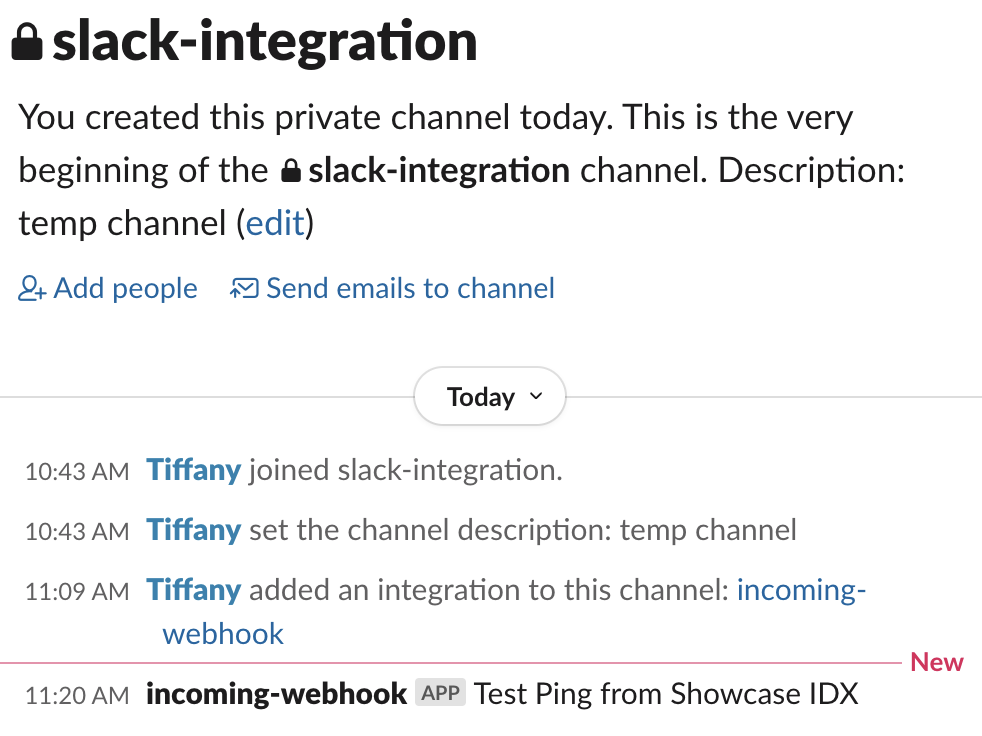Click the chevron arrow inside Today pill

click(536, 396)
